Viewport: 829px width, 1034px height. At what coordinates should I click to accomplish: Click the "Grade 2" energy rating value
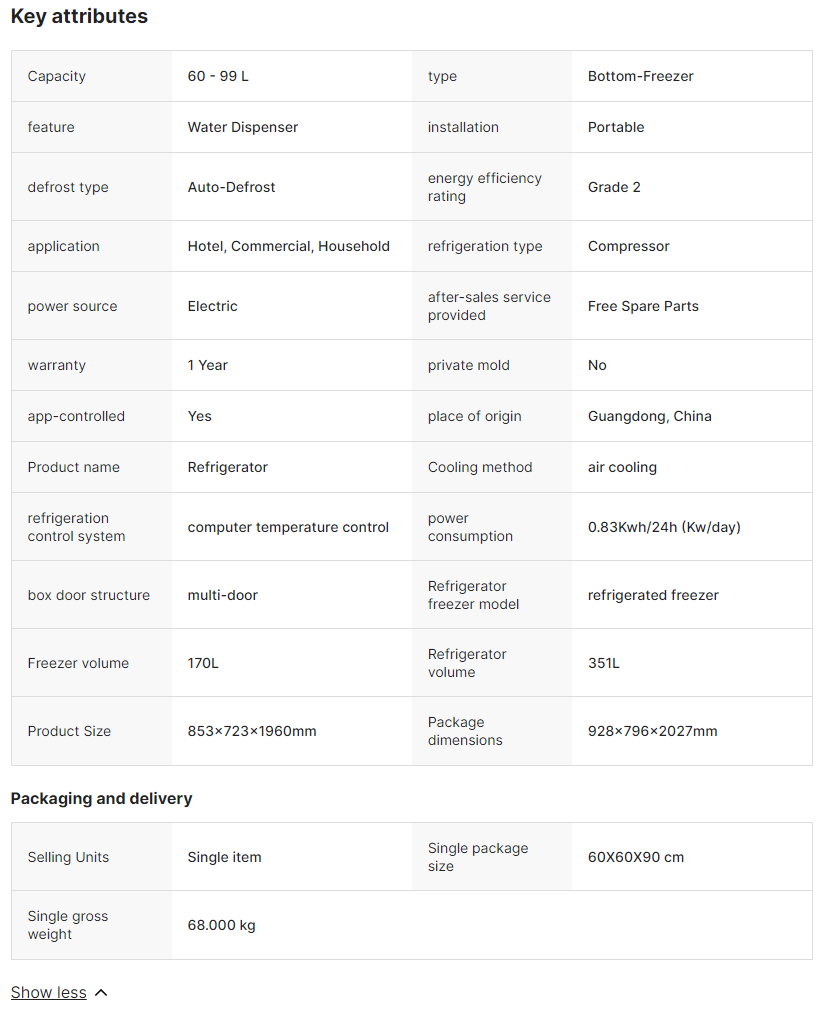614,188
